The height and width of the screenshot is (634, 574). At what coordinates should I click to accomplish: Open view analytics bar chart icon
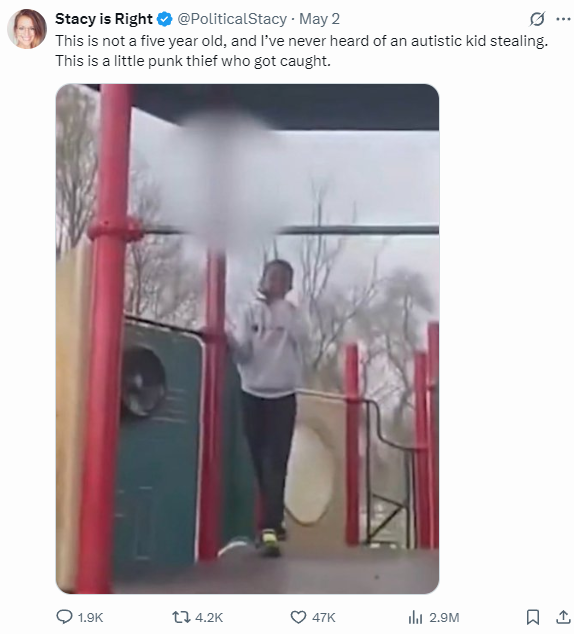415,617
